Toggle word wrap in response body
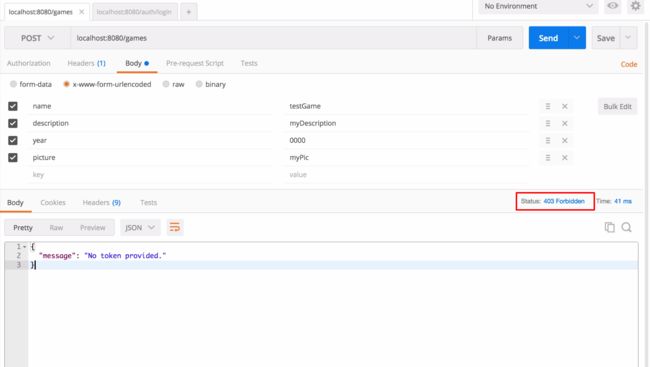The width and height of the screenshot is (650, 367). [x=175, y=227]
